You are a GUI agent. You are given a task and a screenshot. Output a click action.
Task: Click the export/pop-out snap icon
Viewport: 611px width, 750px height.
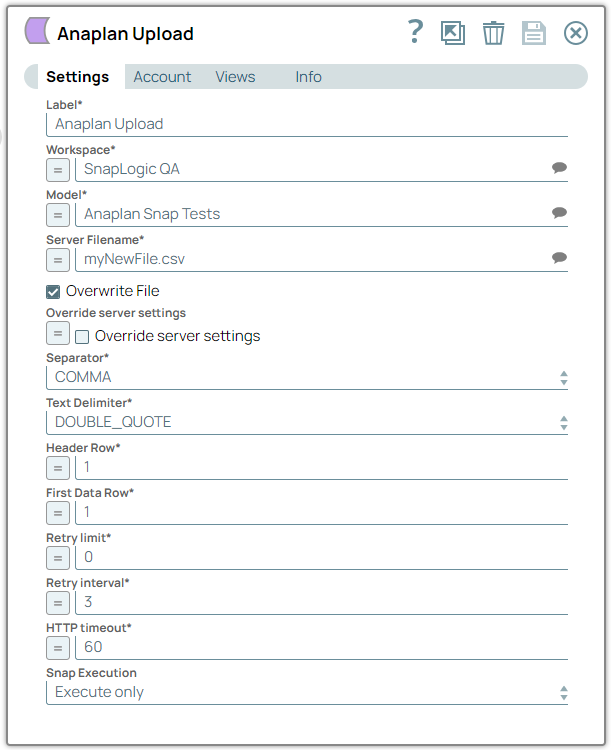[453, 33]
